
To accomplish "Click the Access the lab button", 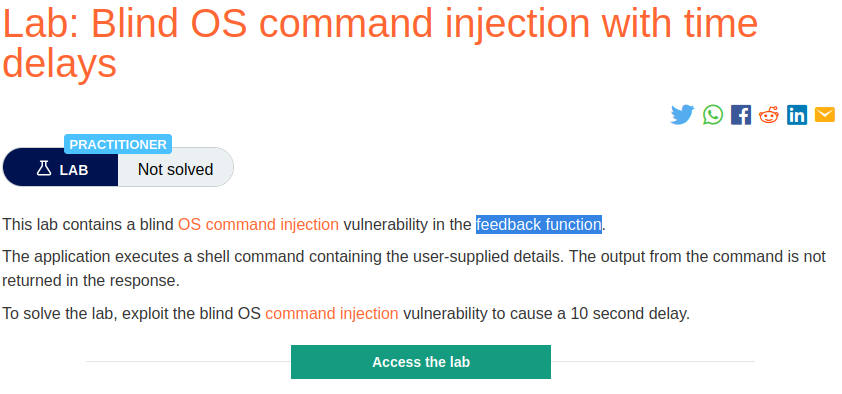I will pyautogui.click(x=421, y=362).
